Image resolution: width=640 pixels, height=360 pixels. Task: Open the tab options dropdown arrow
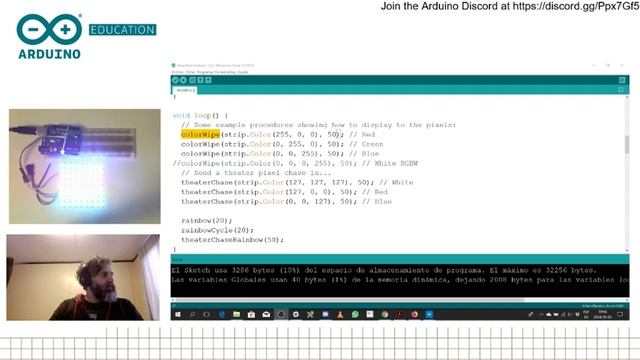click(x=621, y=90)
